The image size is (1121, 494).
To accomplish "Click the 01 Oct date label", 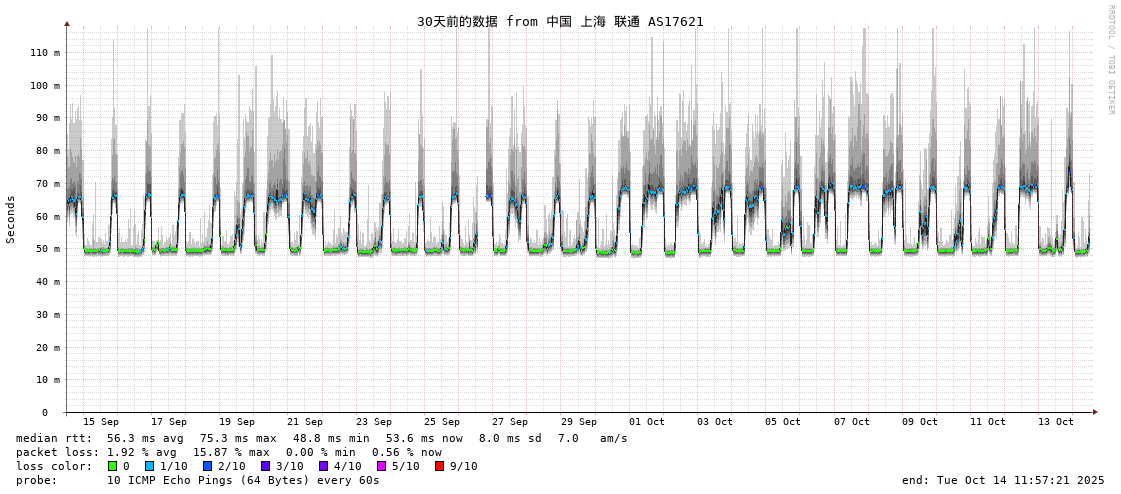I will coord(647,422).
